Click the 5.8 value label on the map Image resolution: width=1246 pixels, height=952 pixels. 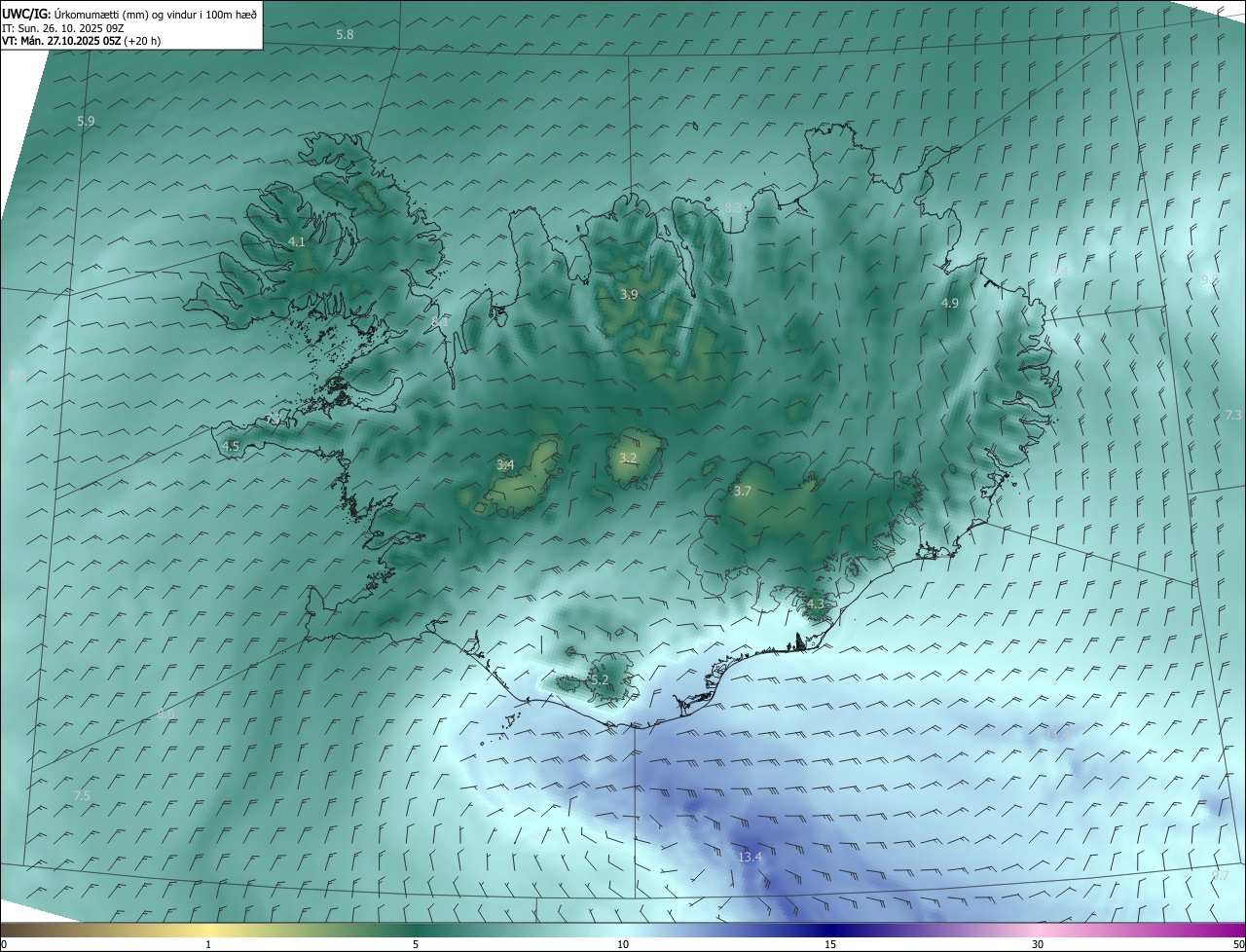coord(345,34)
